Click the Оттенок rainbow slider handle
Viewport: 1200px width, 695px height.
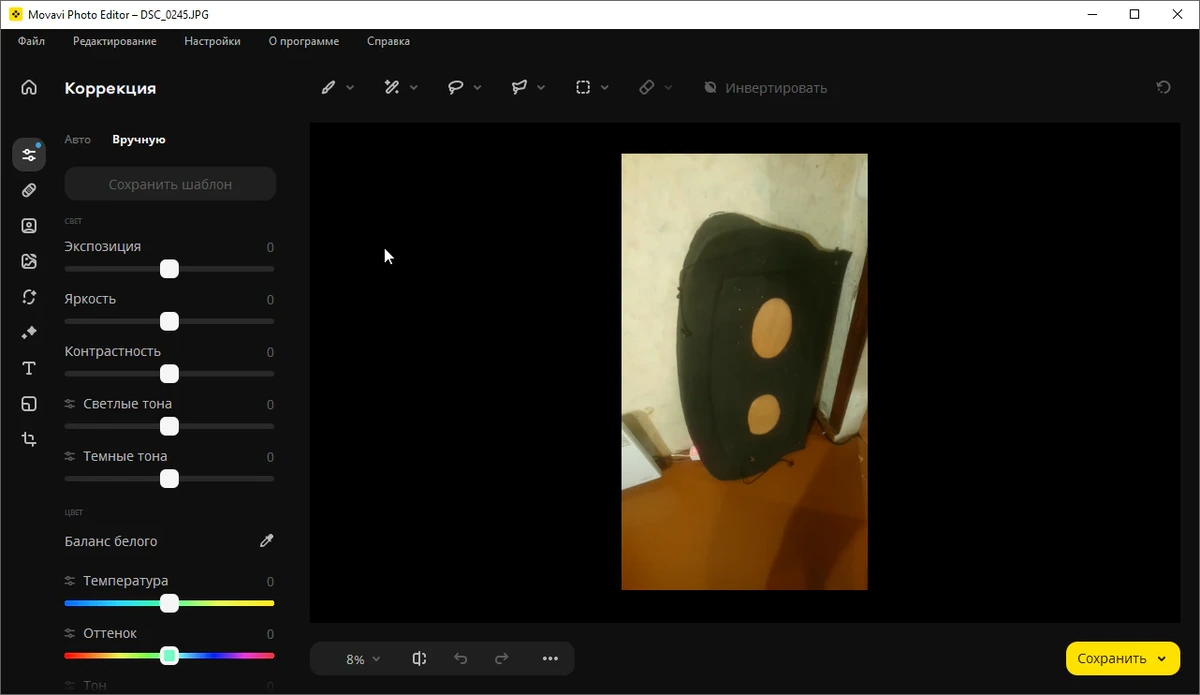(169, 656)
